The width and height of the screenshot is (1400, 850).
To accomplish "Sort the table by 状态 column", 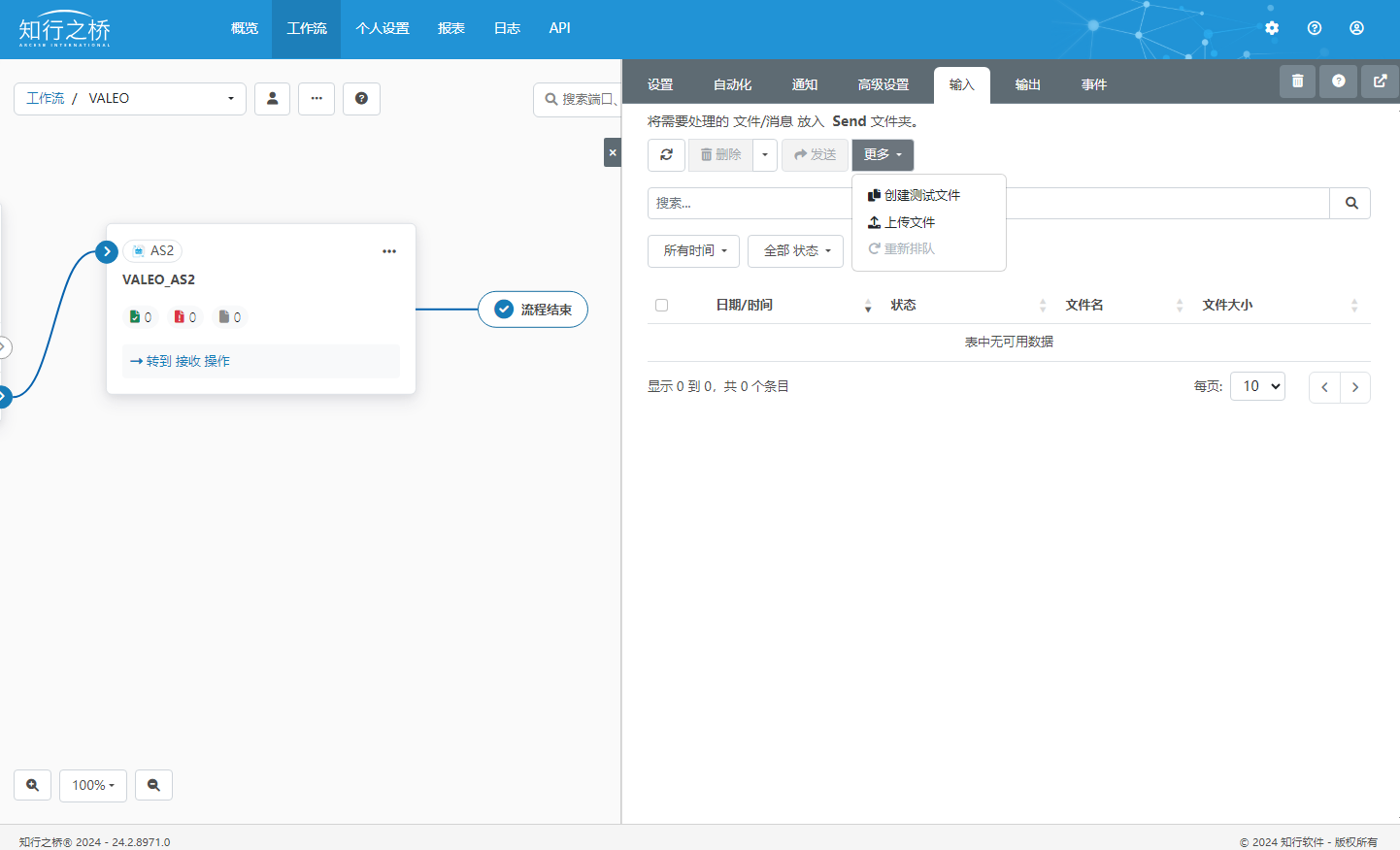I will point(969,305).
